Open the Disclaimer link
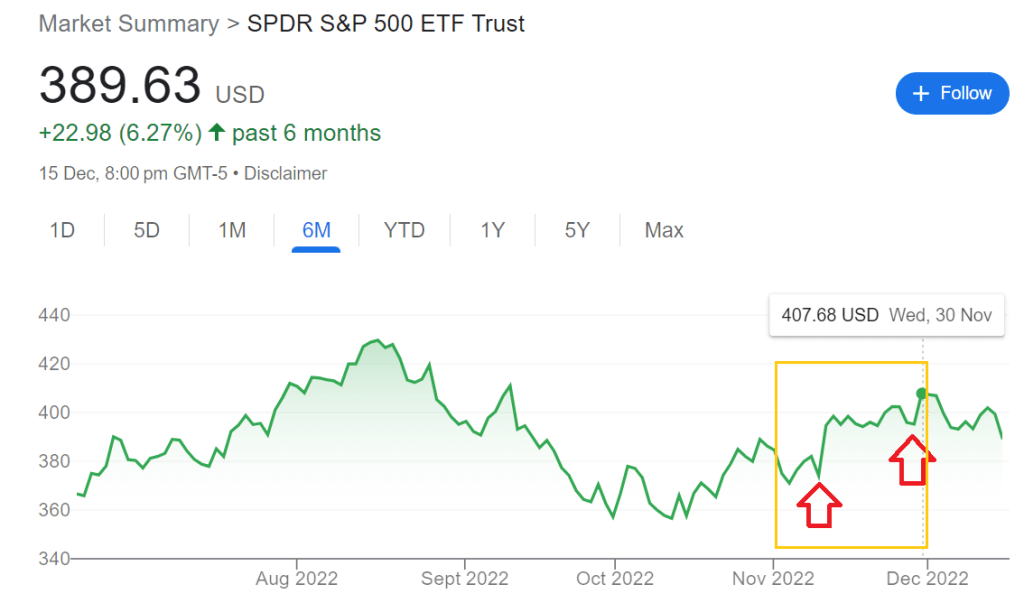Screen dimensions: 1024x603 tap(286, 173)
